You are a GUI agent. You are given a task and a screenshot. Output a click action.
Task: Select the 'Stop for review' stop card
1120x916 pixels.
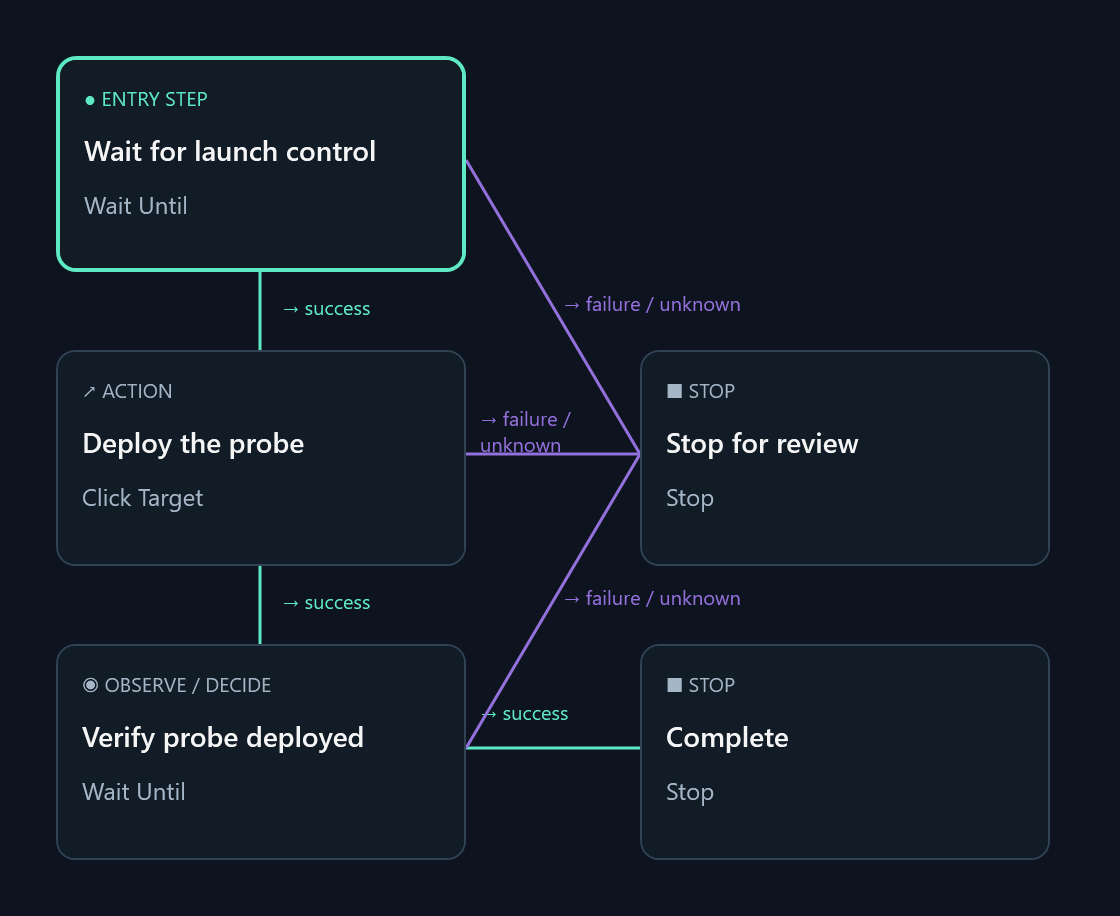[x=845, y=458]
